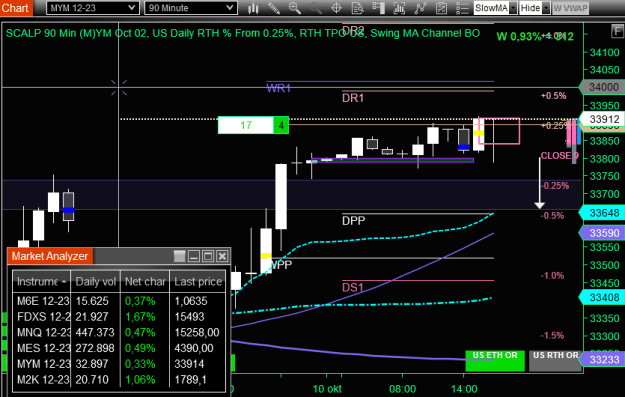Select the DS1 pivot line label

(353, 287)
